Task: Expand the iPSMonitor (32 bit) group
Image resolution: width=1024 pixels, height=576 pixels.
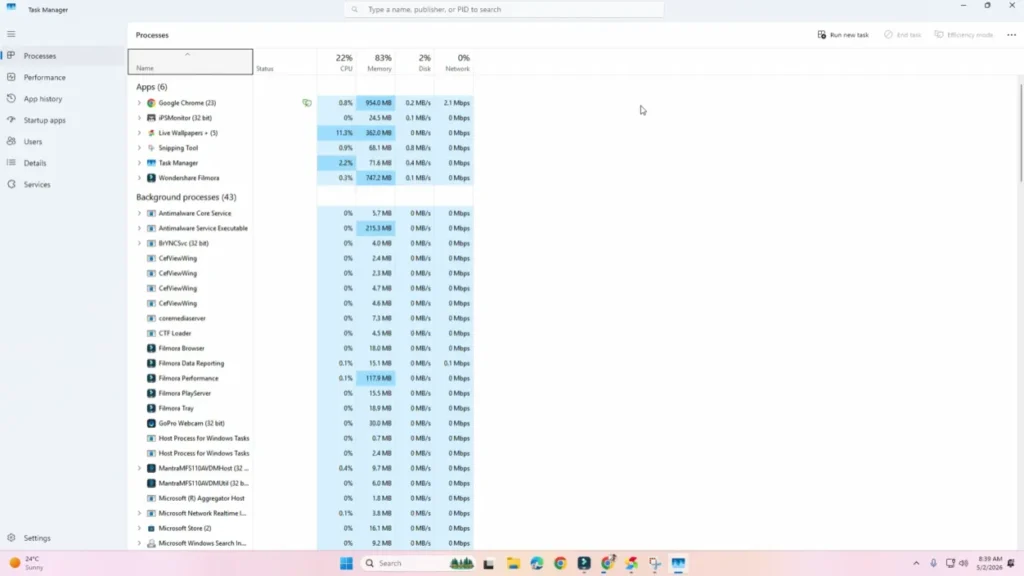Action: (x=139, y=118)
